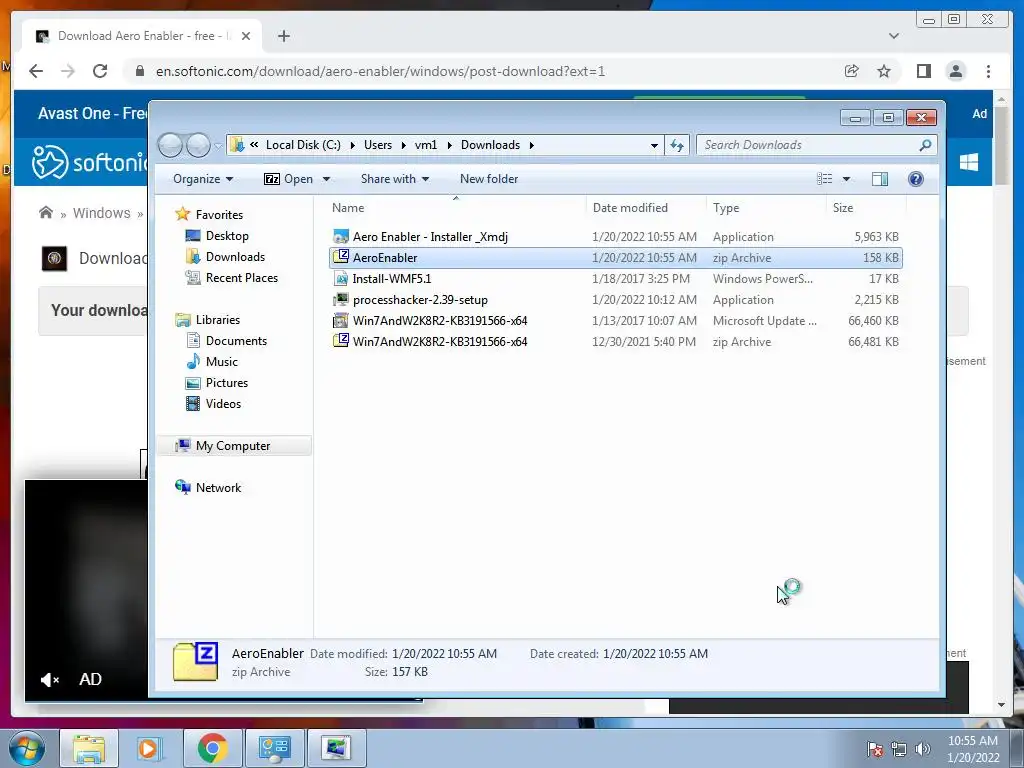
Task: Open Chrome tab search chevron
Action: 893,36
